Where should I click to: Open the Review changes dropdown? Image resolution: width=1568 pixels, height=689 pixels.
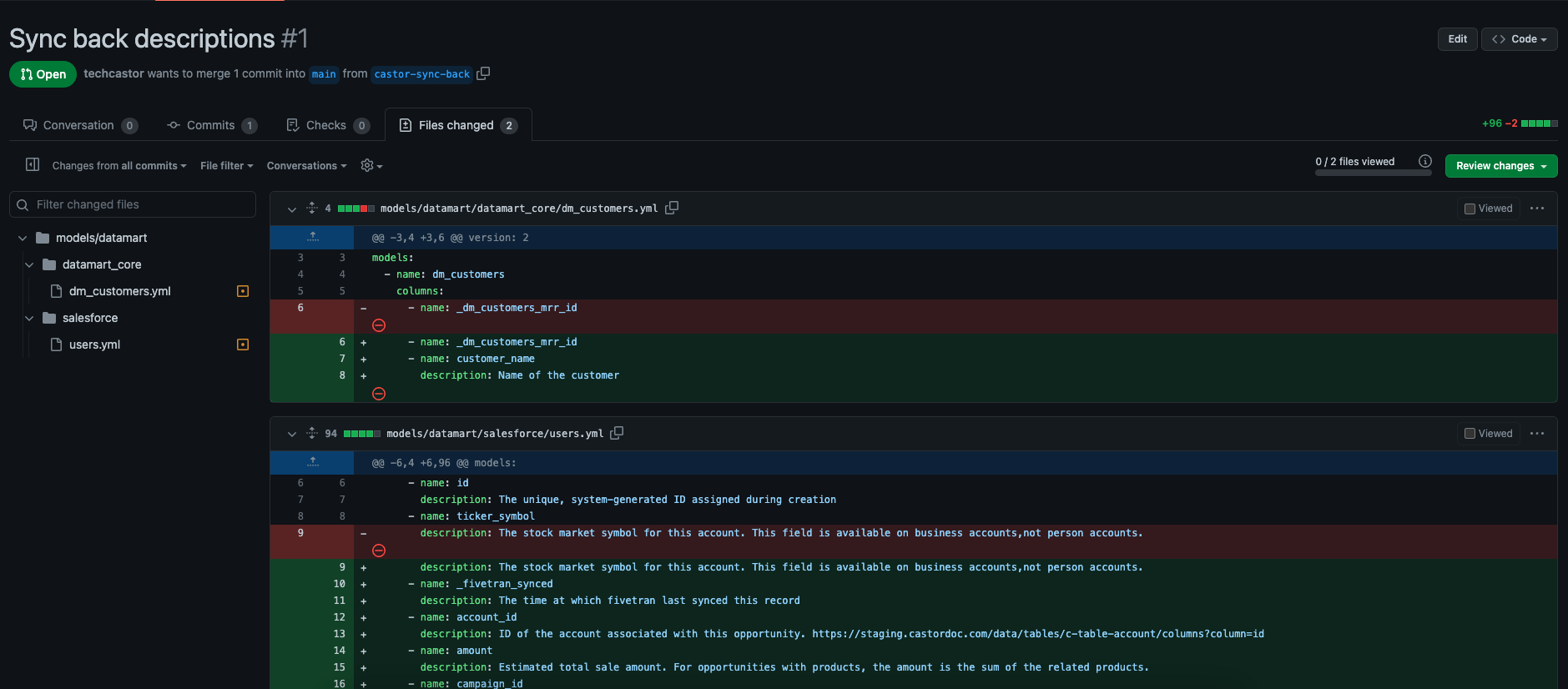click(1500, 166)
